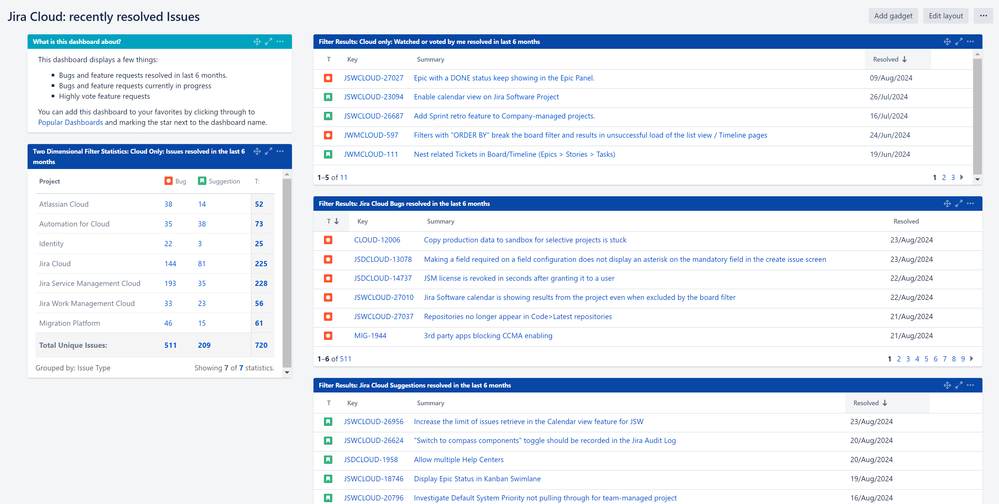Image resolution: width=999 pixels, height=504 pixels.
Task: Click move handle of Two Dimensional Filter Statistics gadget
Action: (x=257, y=151)
